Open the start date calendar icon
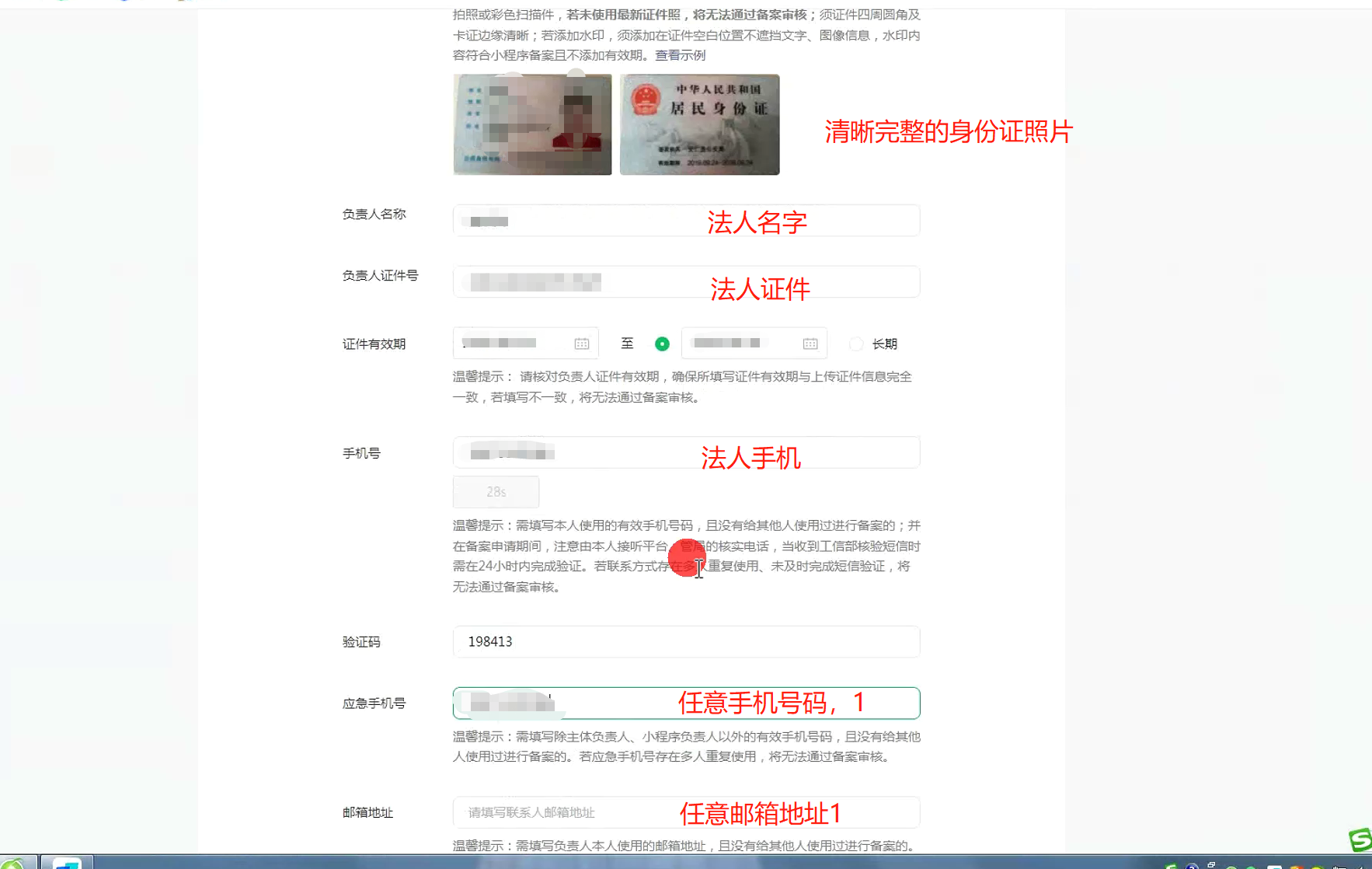Viewport: 1372px width, 869px height. click(x=582, y=344)
